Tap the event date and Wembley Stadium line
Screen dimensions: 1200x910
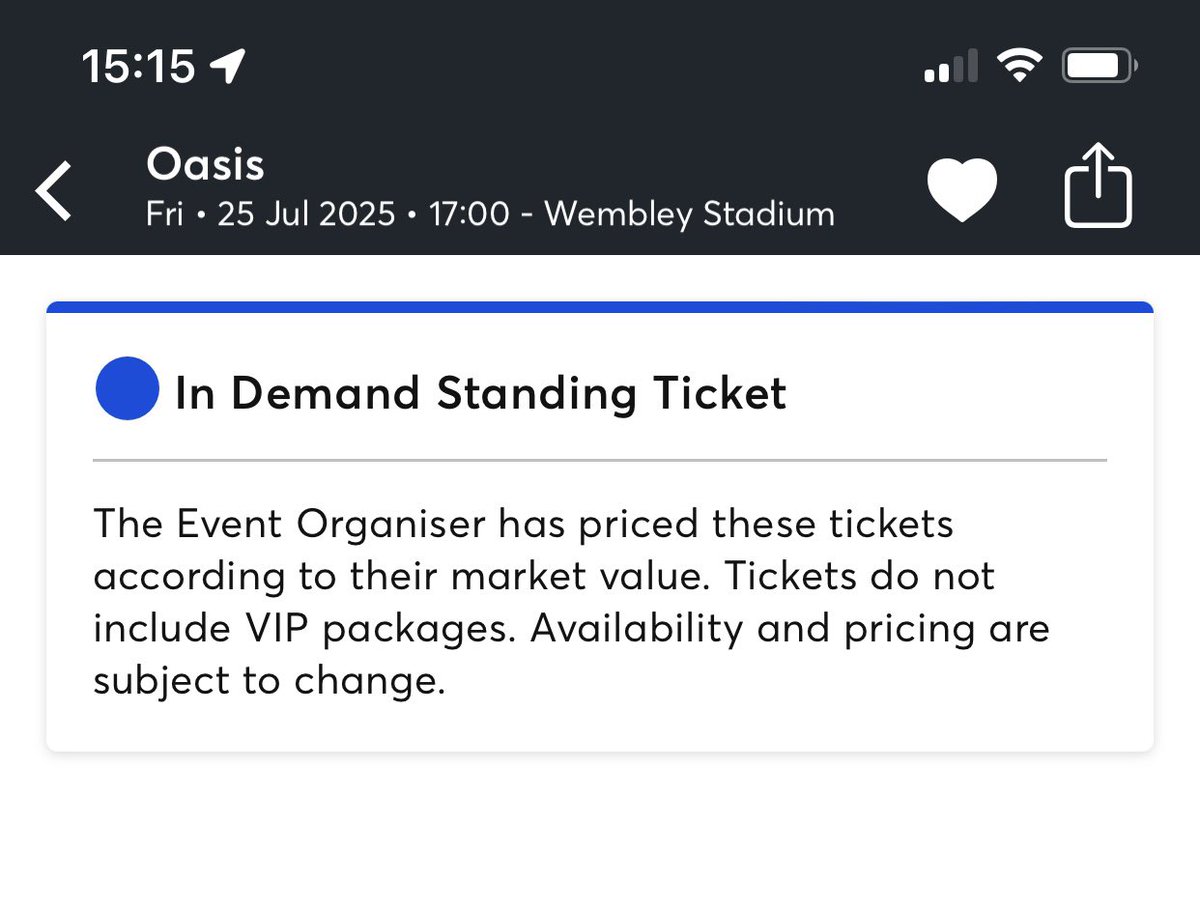pos(490,214)
